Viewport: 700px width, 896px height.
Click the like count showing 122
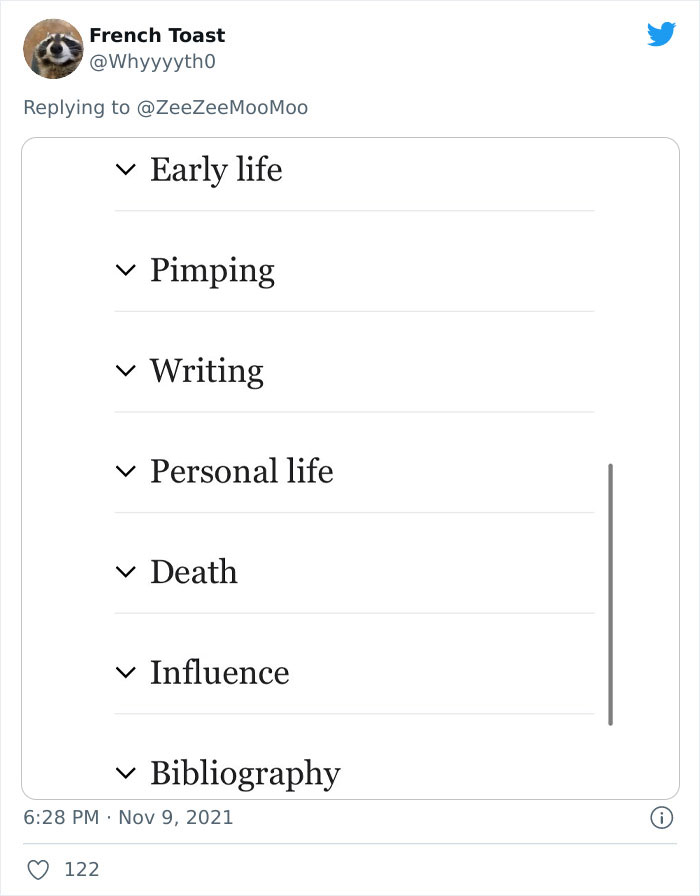click(85, 869)
